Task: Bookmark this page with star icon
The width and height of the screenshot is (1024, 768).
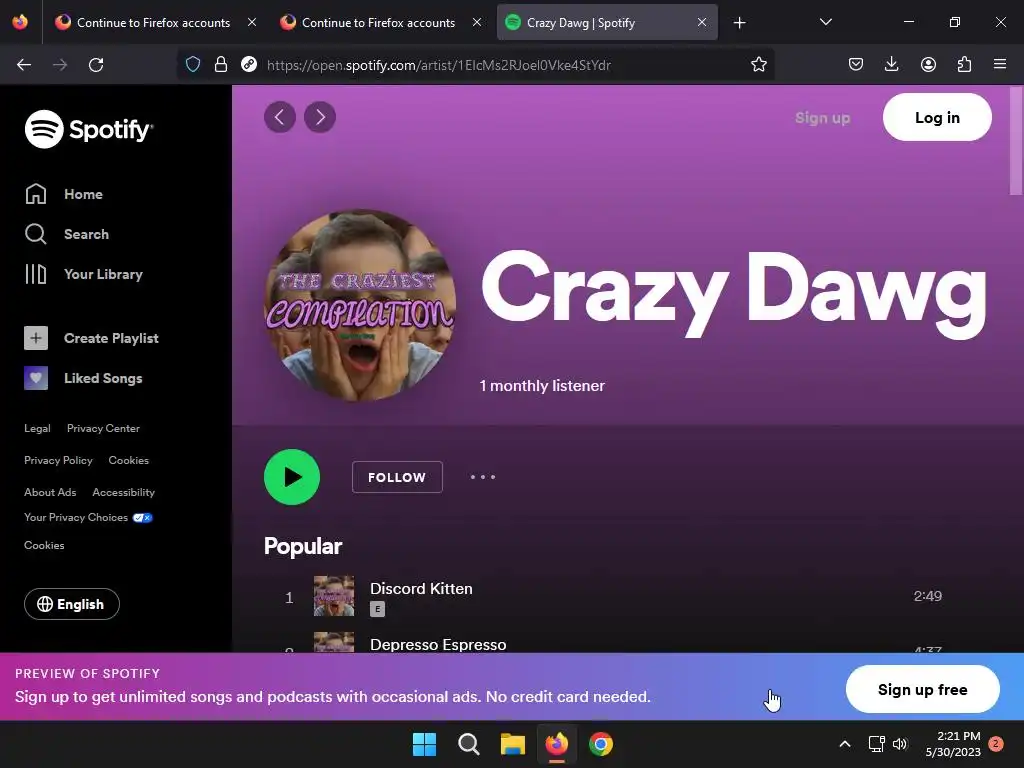Action: (x=758, y=65)
